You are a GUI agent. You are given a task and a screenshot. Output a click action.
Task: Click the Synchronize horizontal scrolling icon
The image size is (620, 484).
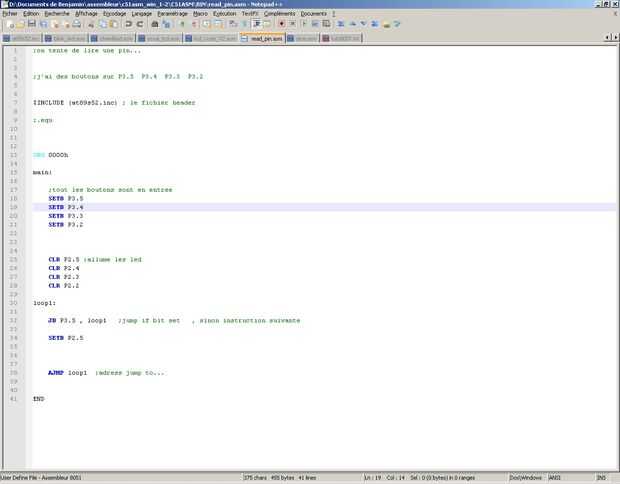[x=218, y=24]
